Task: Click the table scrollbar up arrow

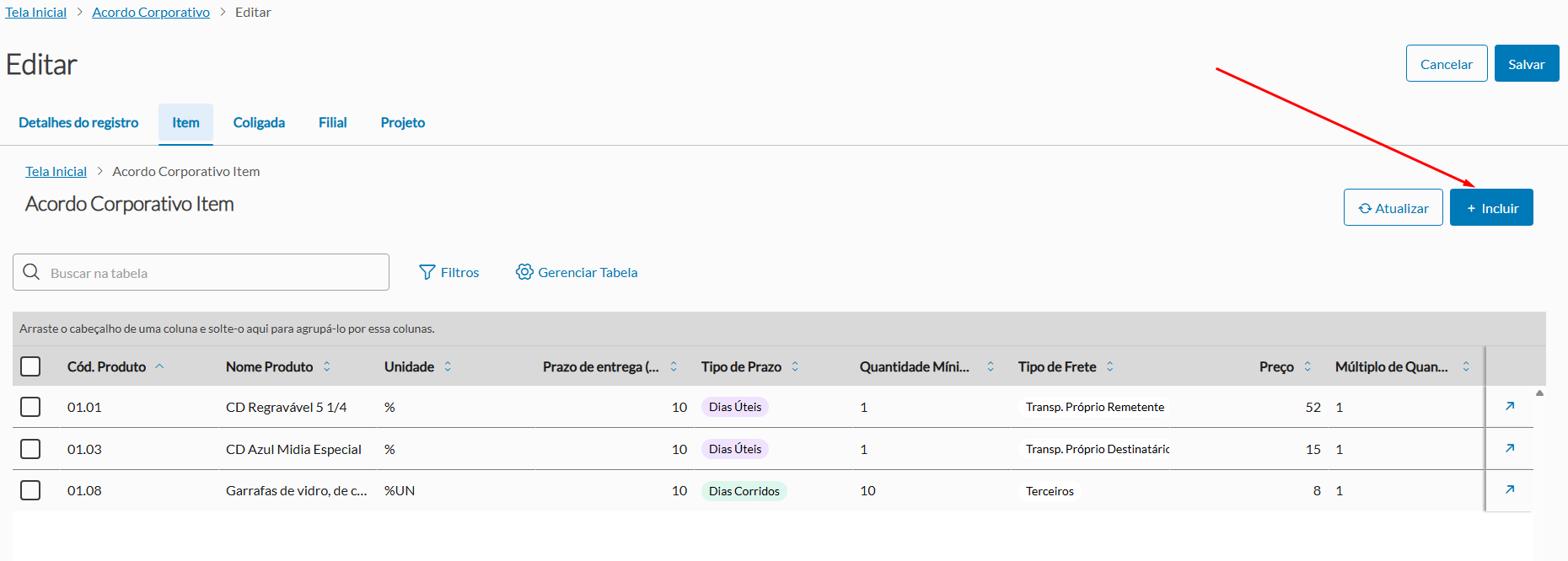Action: [1539, 393]
